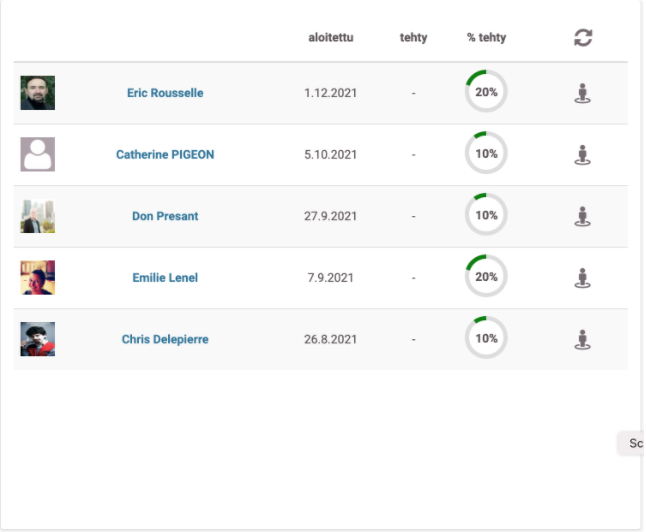Sort by the % tehty column header
Viewport: 646px width, 532px height.
click(486, 38)
